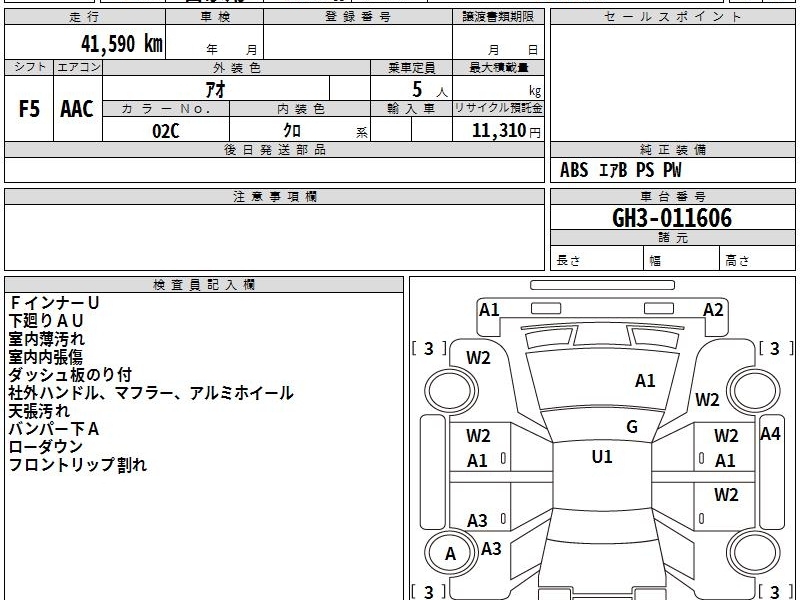Viewport: 800px width, 600px height.
Task: Click the 11,310 円 recycle deposit amount
Action: click(506, 131)
